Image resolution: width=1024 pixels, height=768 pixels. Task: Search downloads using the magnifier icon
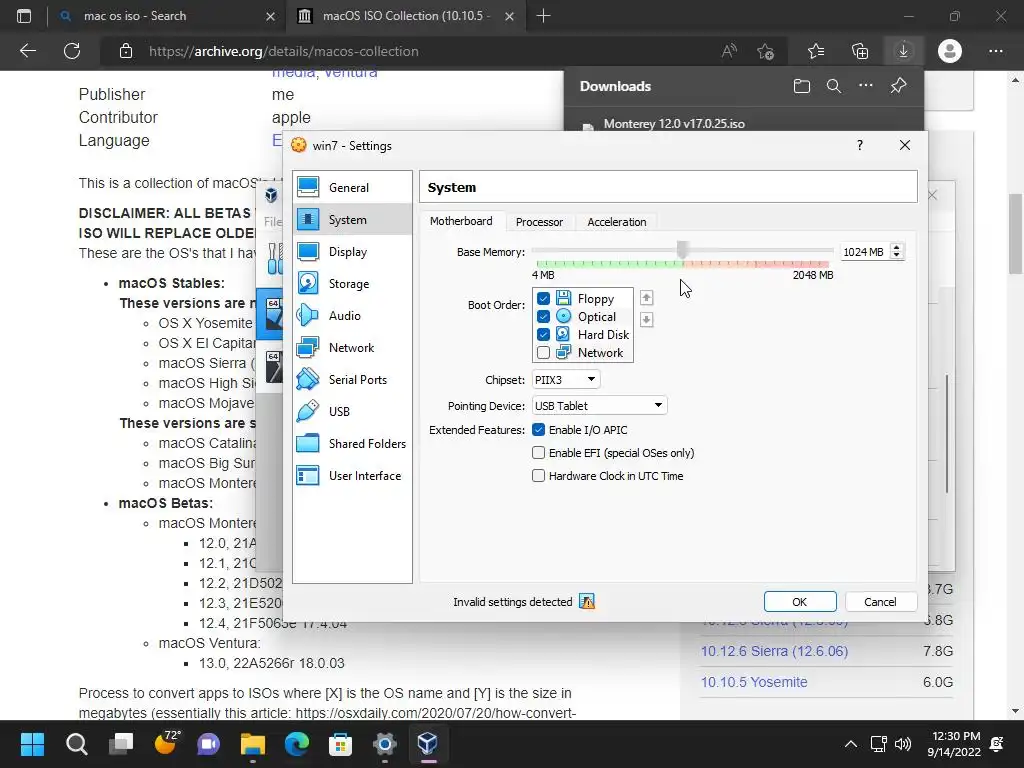tap(834, 86)
